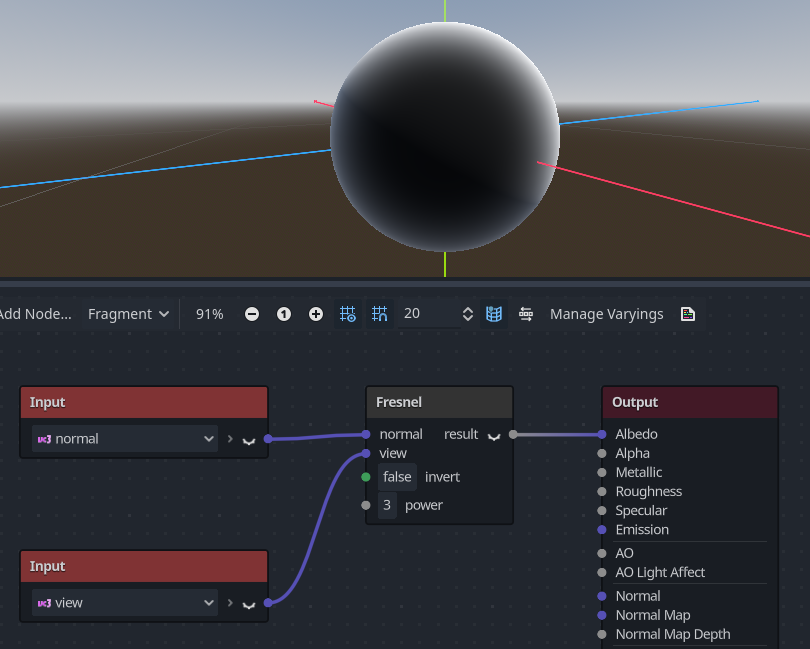Set the Fresnel invert value to true

pyautogui.click(x=397, y=477)
